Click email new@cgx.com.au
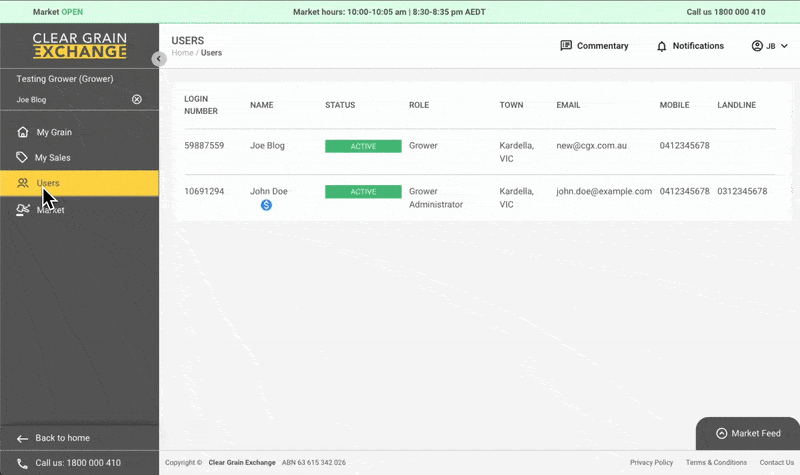This screenshot has height=475, width=800. pyautogui.click(x=591, y=145)
